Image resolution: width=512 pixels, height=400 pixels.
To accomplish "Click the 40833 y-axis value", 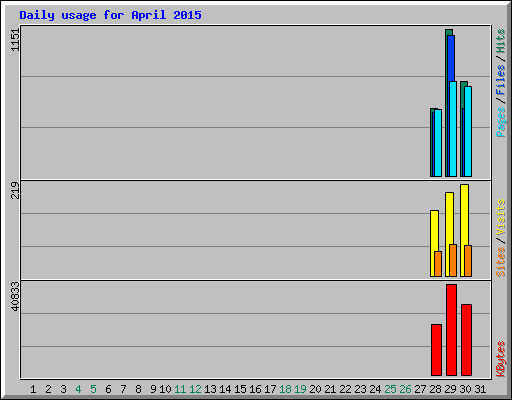I will (15, 296).
